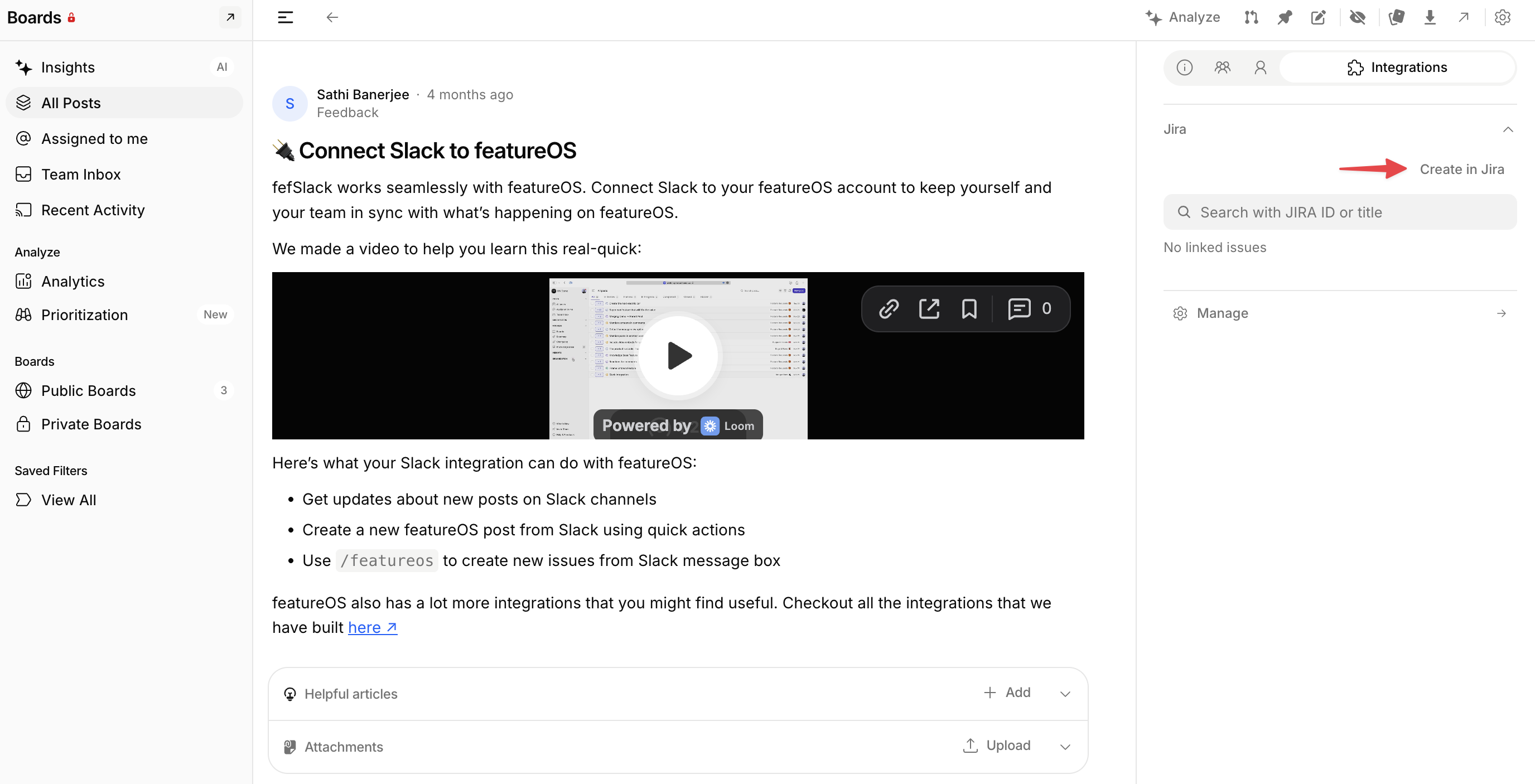The width and height of the screenshot is (1535, 784).
Task: Click the Boards heading at top left
Action: tap(34, 17)
